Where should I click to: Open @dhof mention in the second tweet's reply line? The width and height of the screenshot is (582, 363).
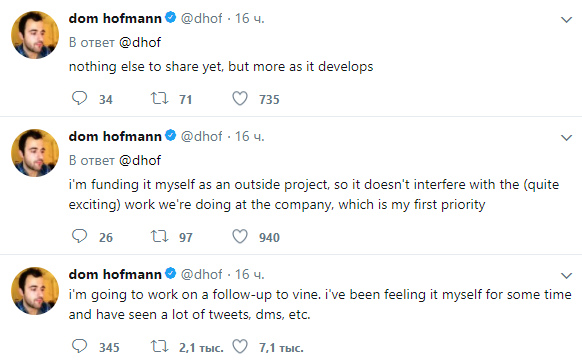pos(140,160)
